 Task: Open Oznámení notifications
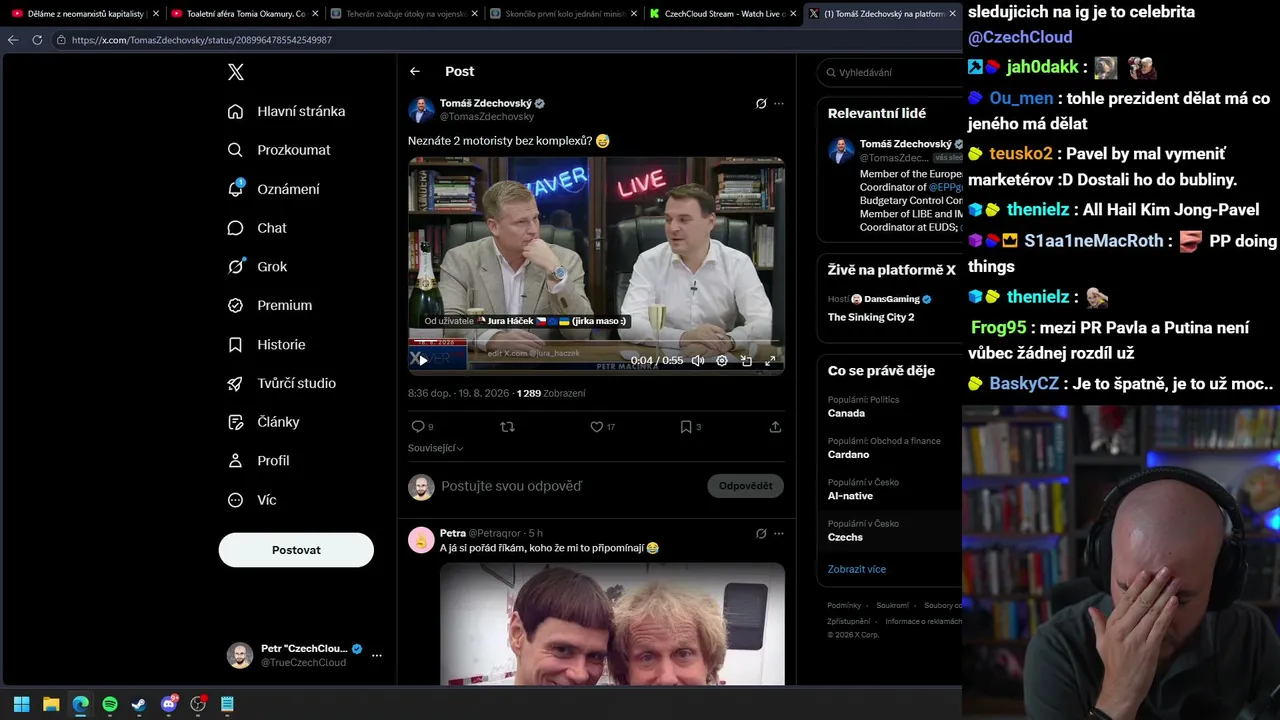coord(273,189)
